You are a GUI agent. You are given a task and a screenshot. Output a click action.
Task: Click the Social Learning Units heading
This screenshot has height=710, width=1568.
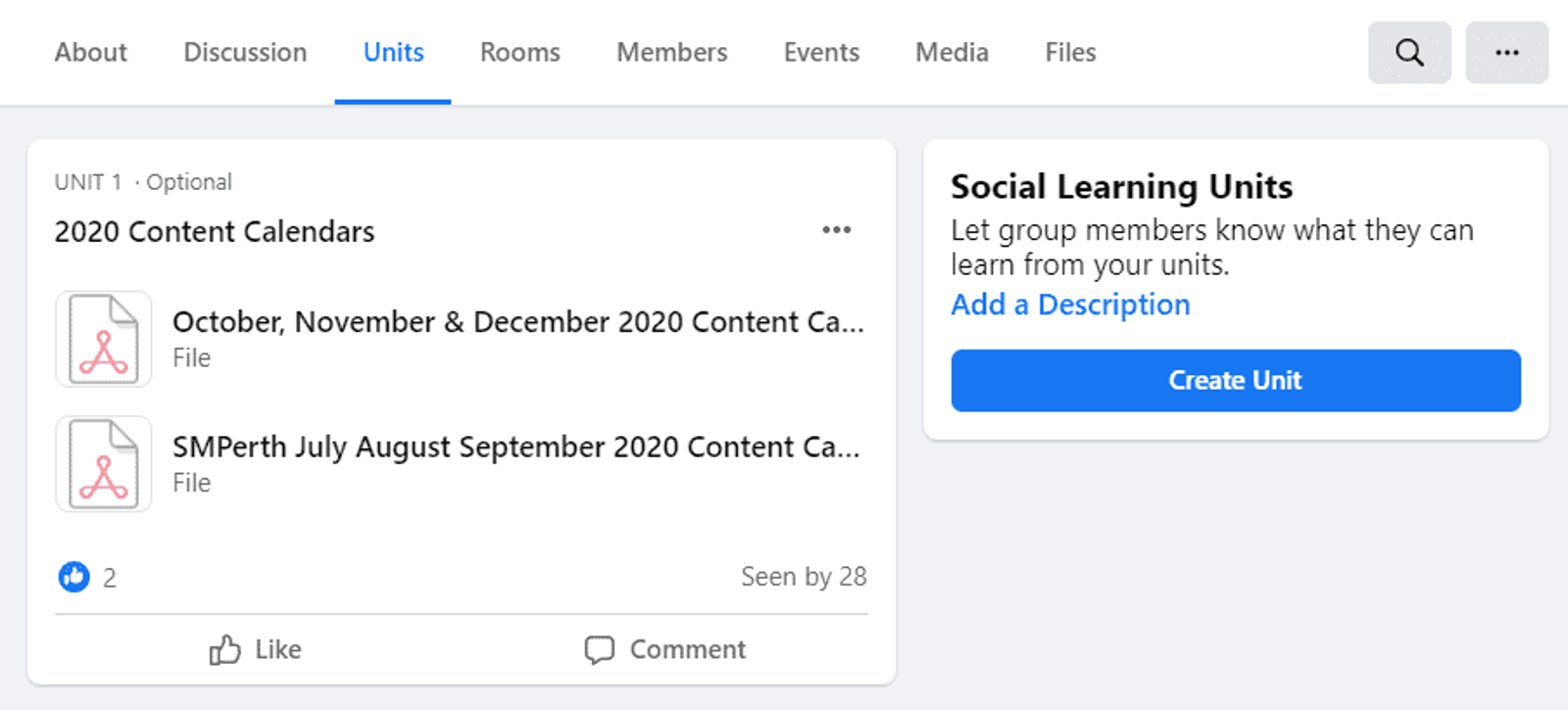click(x=1122, y=186)
